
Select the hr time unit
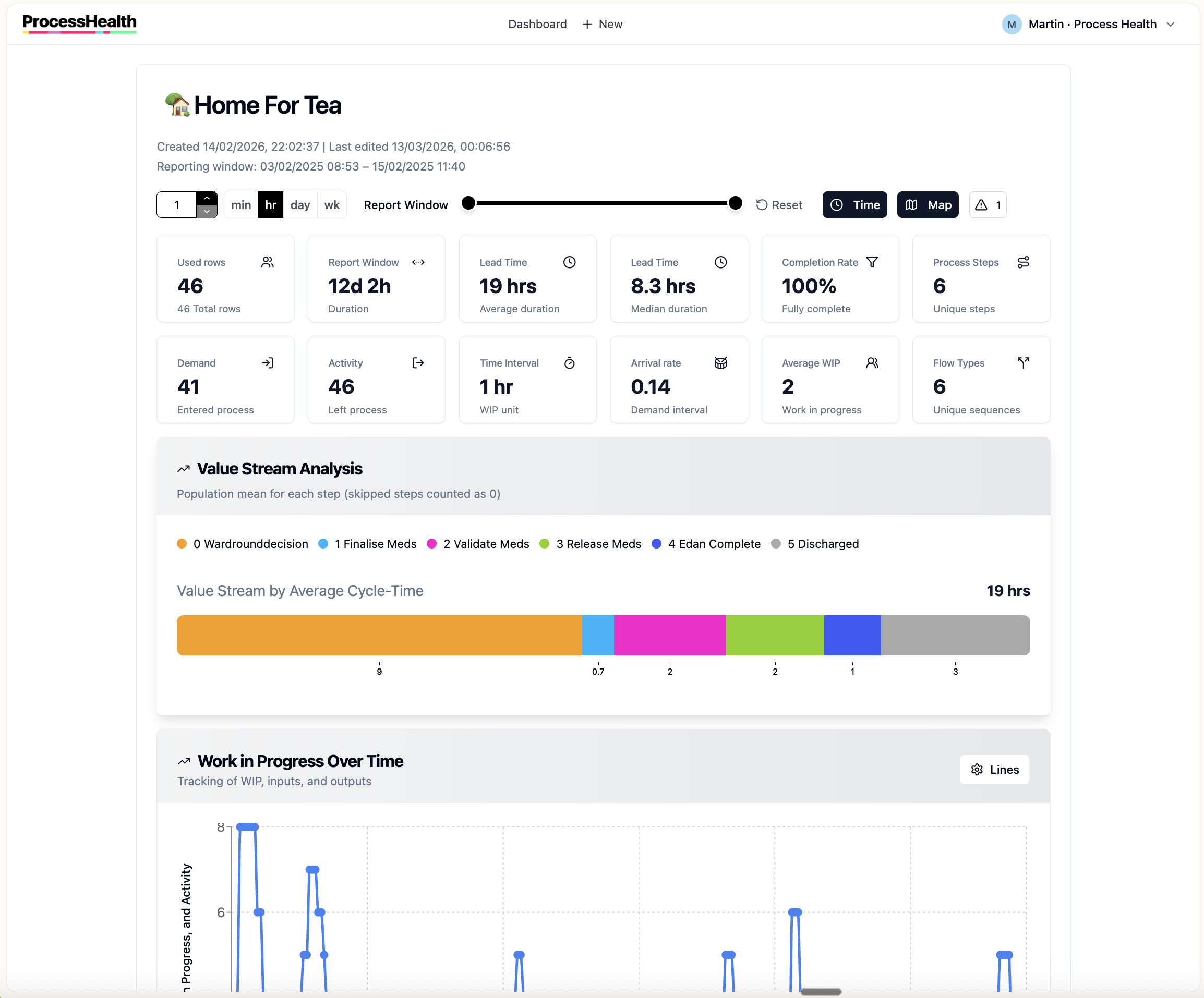pos(271,204)
